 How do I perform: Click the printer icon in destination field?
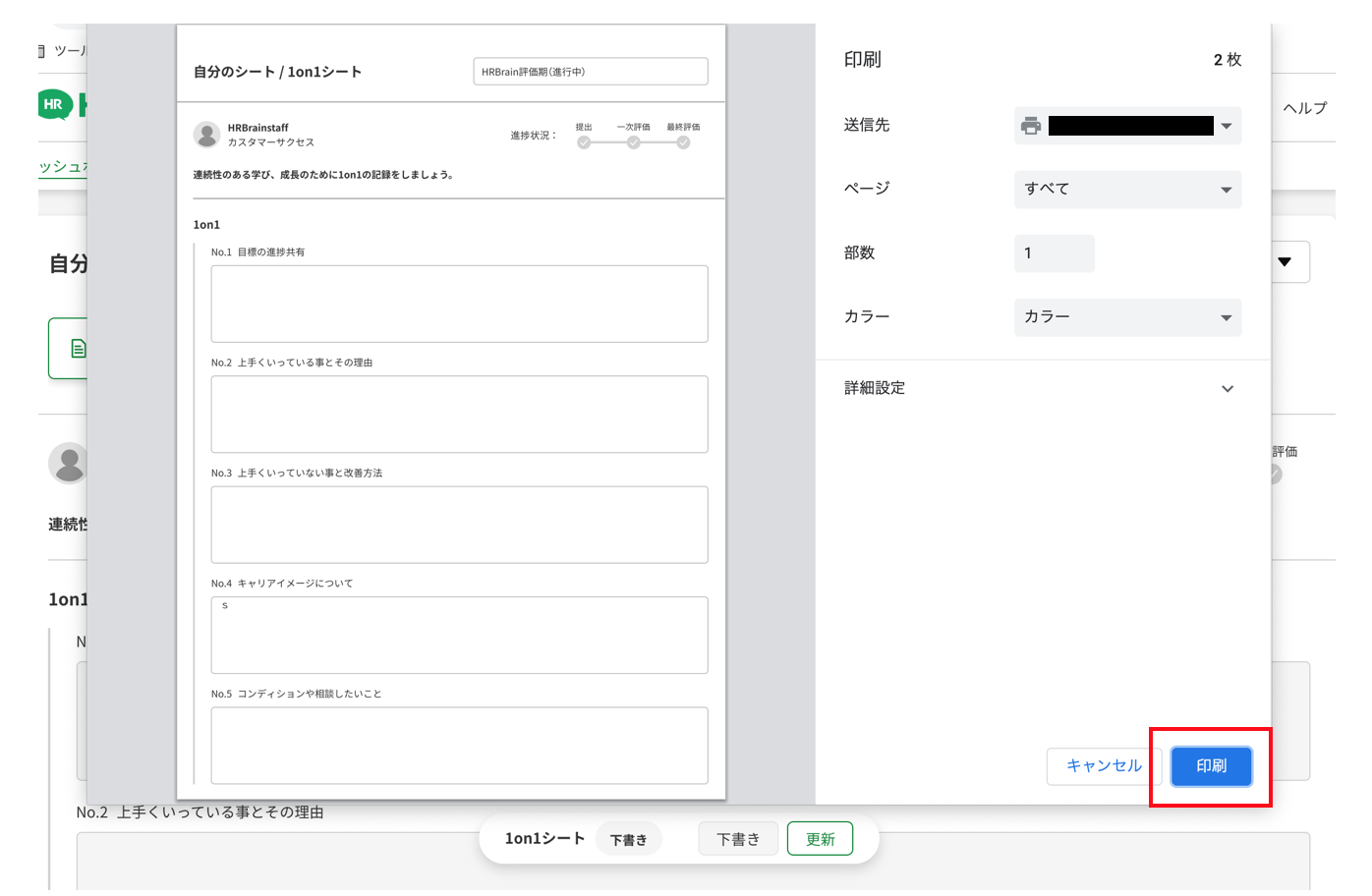click(x=1031, y=126)
